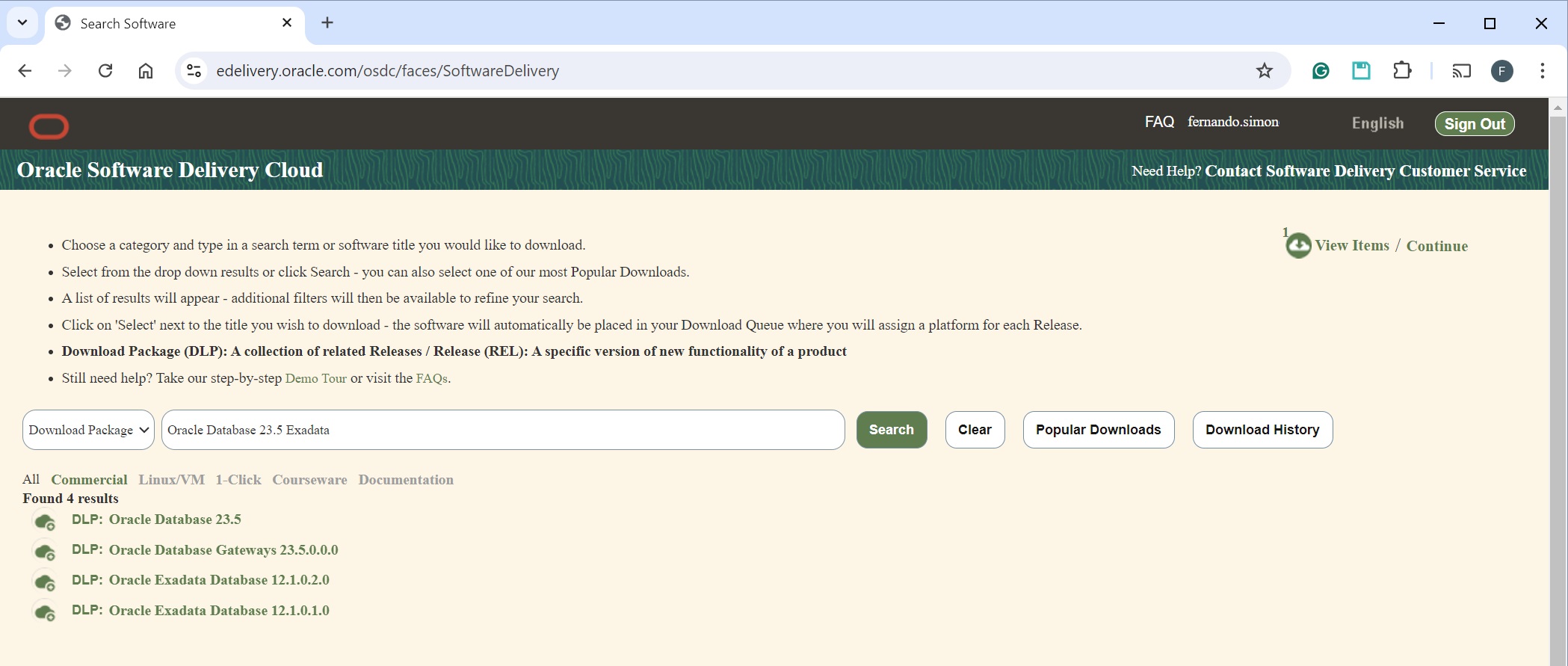Click the page vertical scrollbar up arrow
This screenshot has width=1568, height=666.
pyautogui.click(x=1558, y=108)
